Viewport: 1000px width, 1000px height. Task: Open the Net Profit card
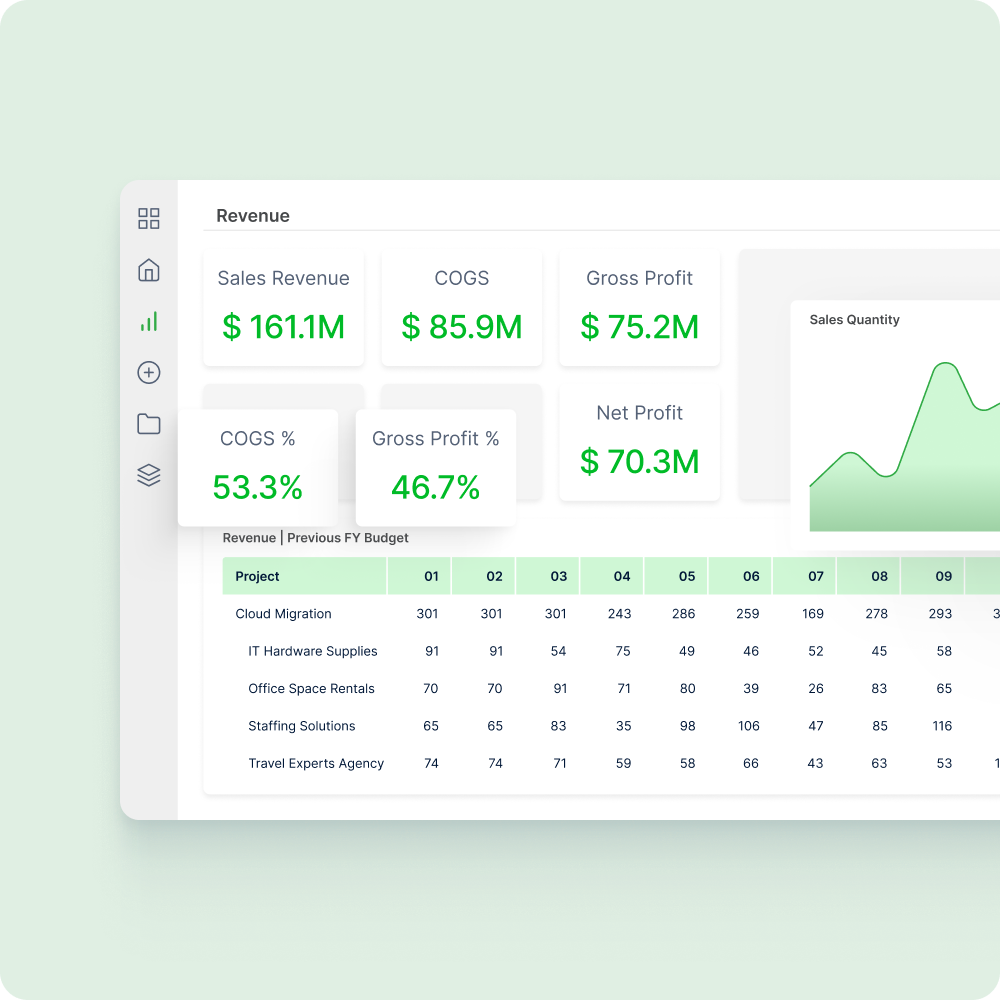(x=639, y=442)
